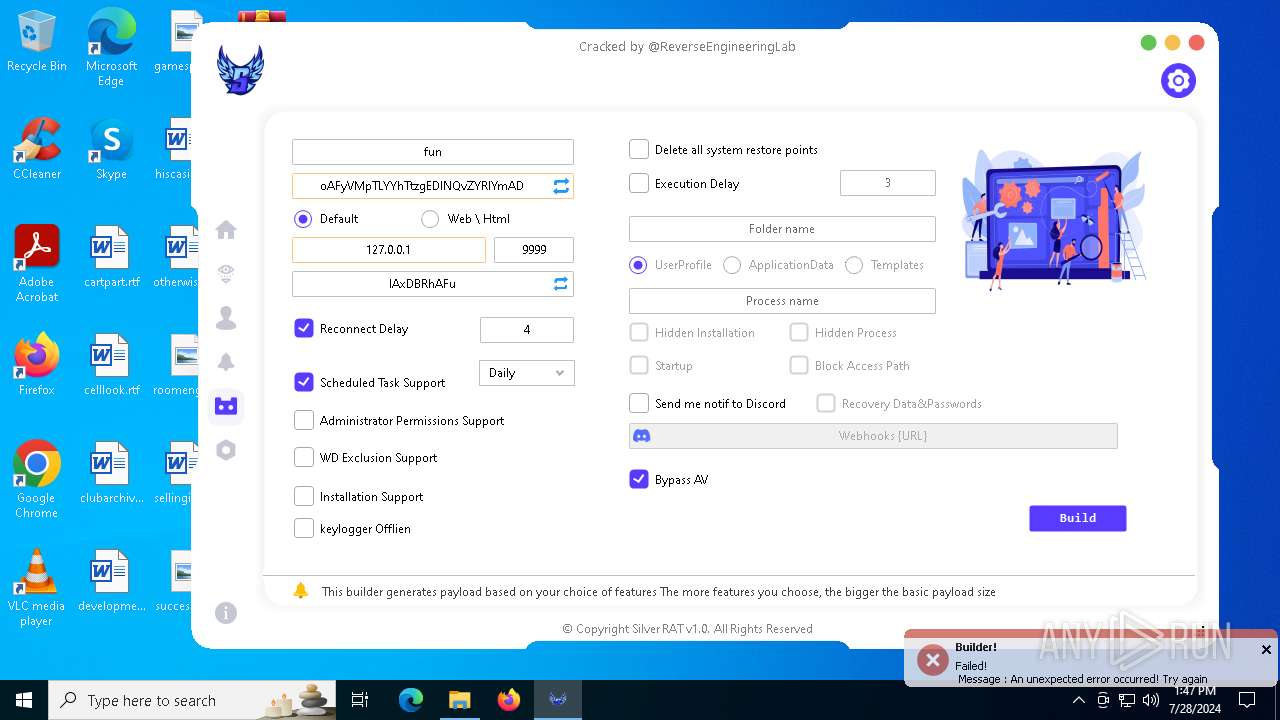Screen dimensions: 1280x720
Task: Open the cartpart.rtf desktop file
Action: click(x=111, y=258)
